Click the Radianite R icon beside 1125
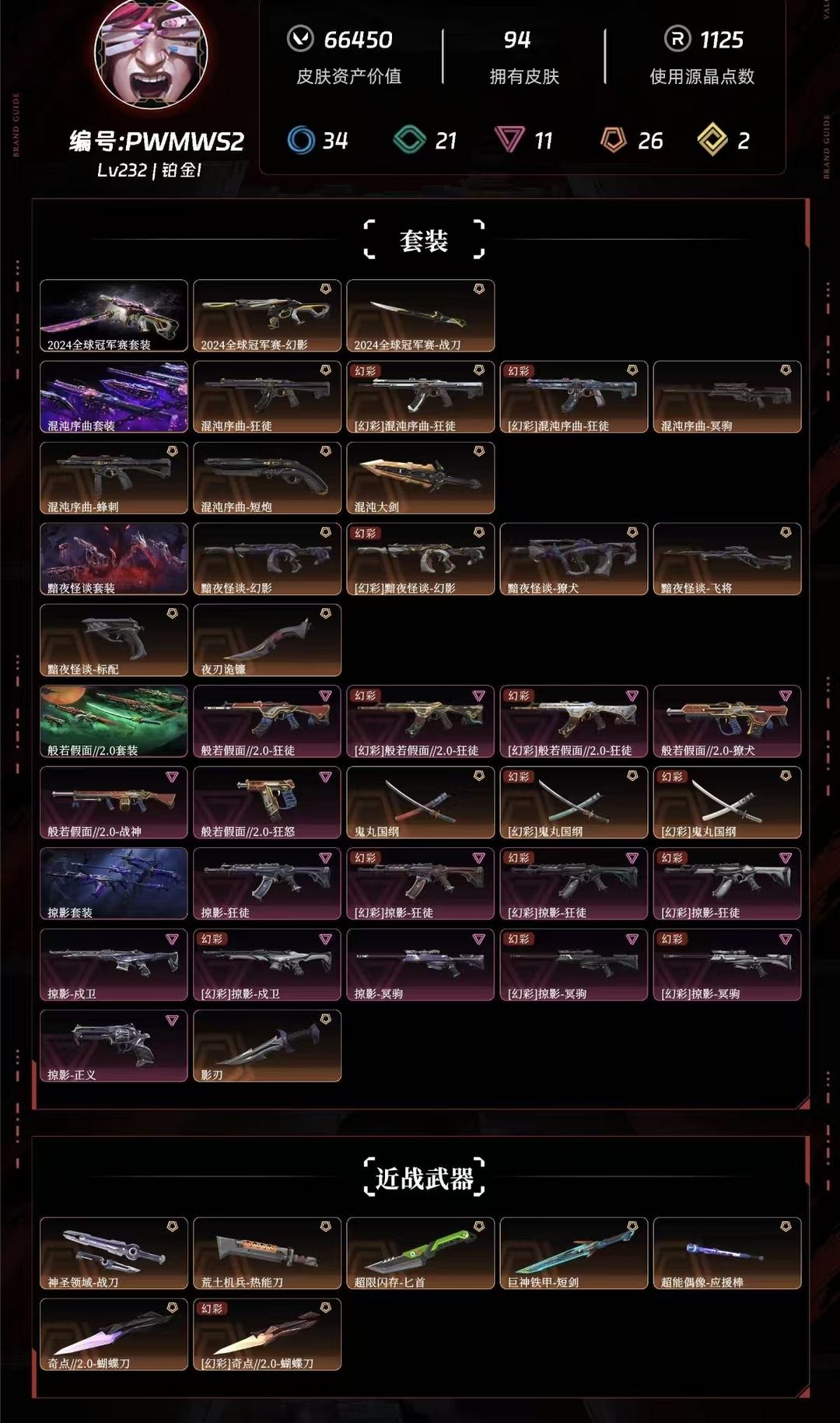The image size is (840, 1423). click(x=677, y=38)
